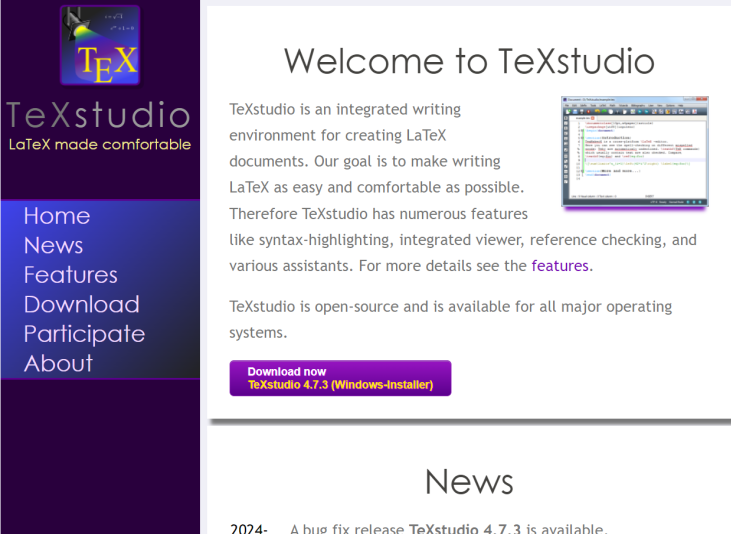Visit the About page in sidebar
The width and height of the screenshot is (731, 534).
(58, 363)
